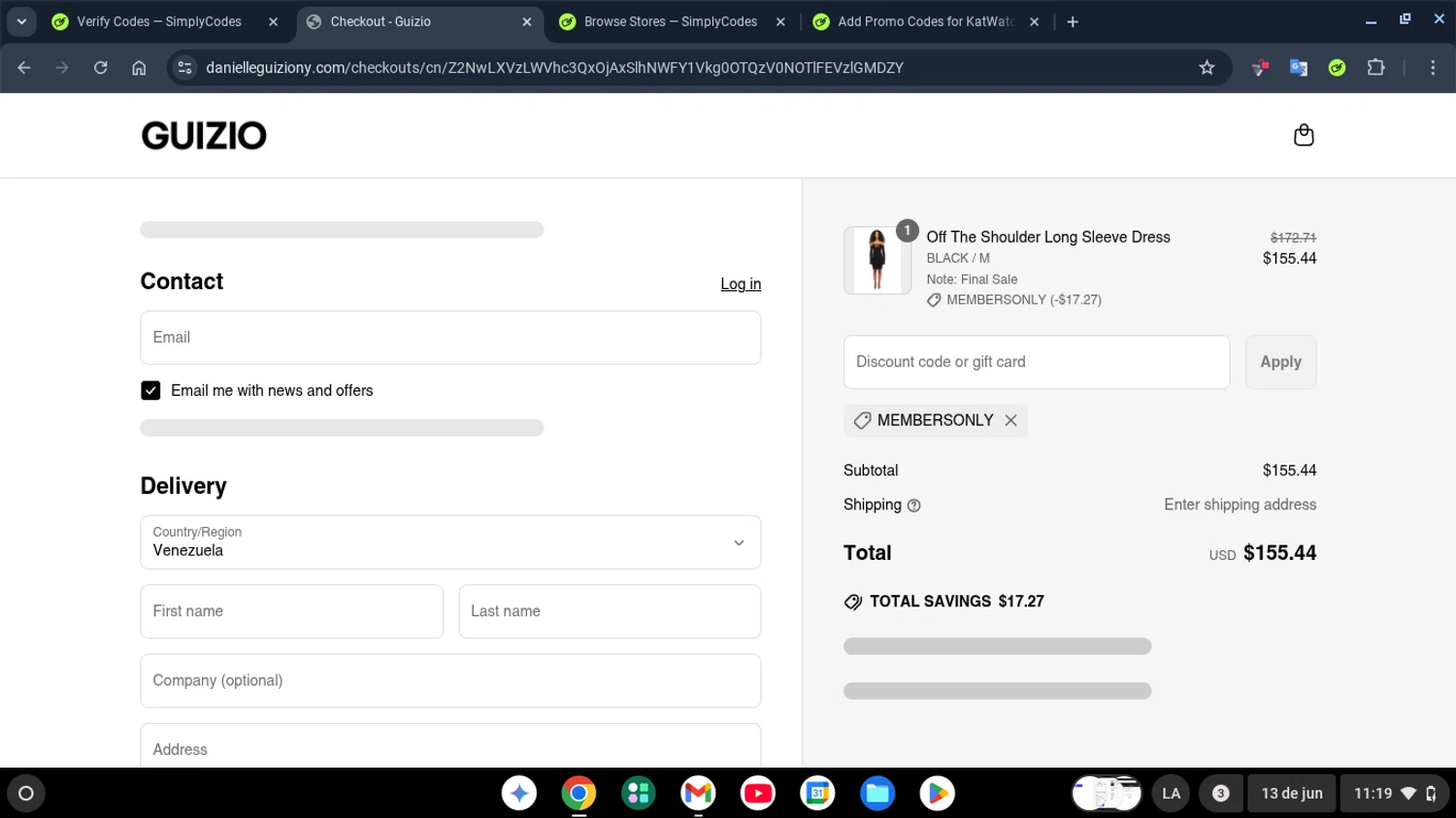1456x818 pixels.
Task: Click the Company (optional) field
Action: 450,681
